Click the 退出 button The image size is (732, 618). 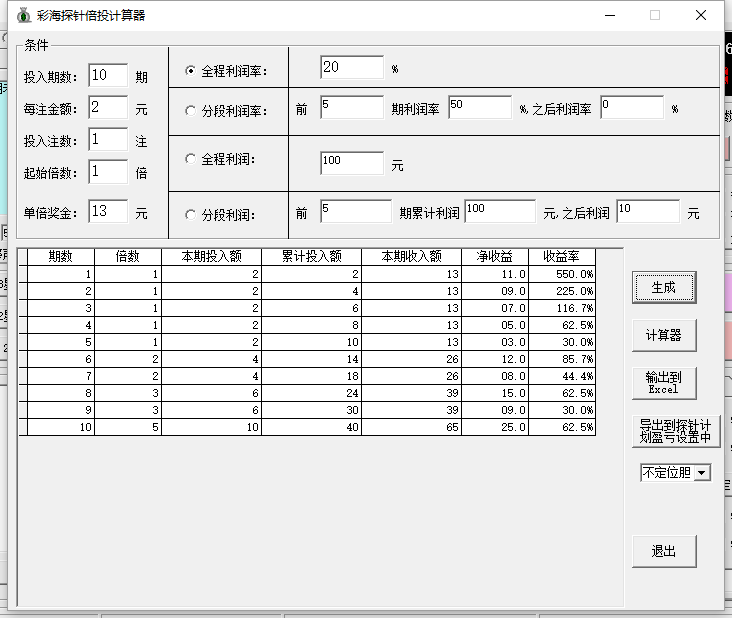click(663, 551)
